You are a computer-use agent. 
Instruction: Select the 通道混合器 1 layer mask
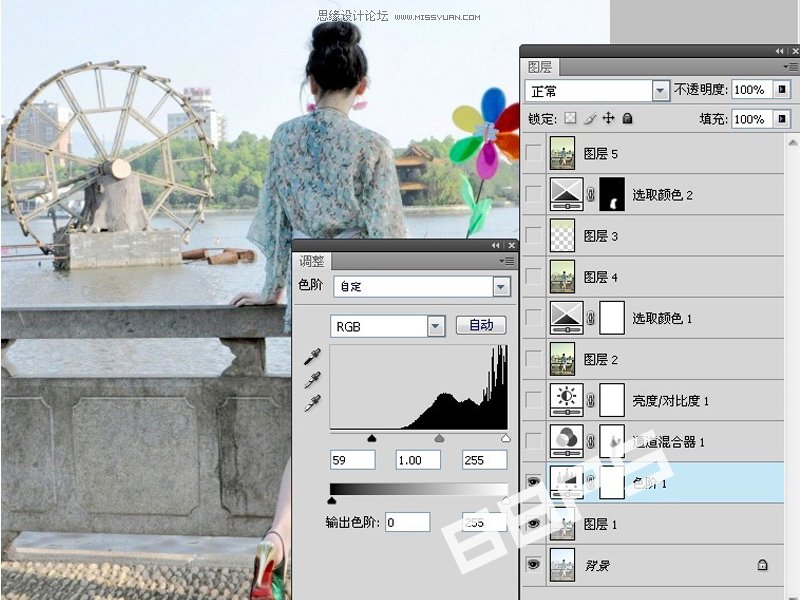tap(612, 441)
